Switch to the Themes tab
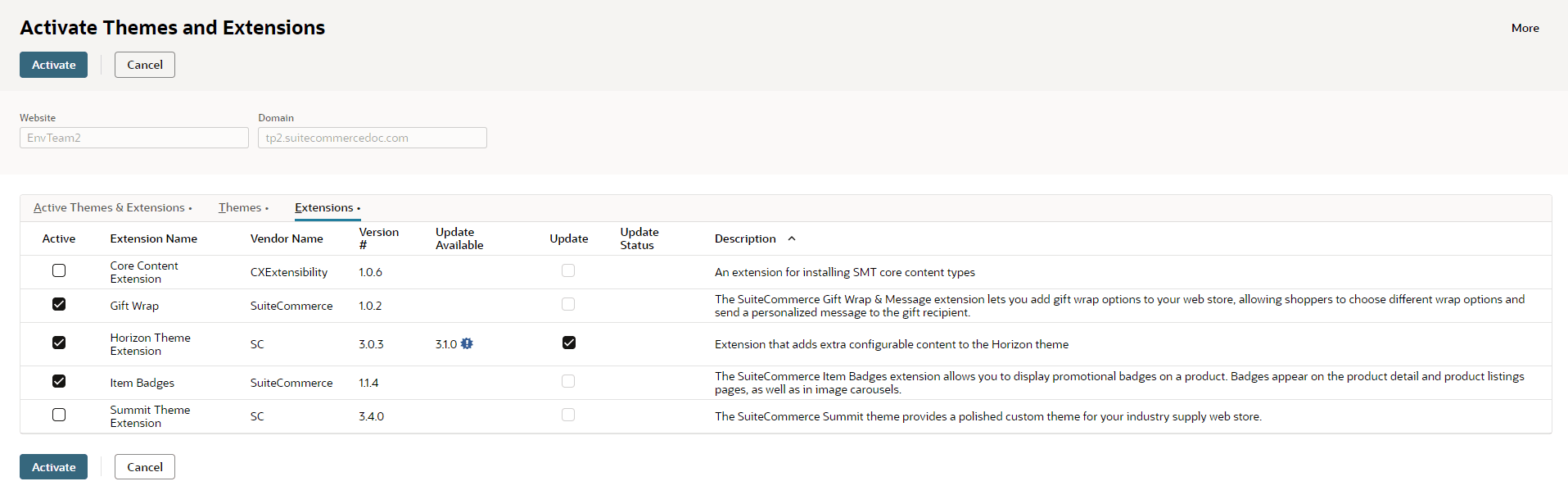Viewport: 1568px width, 504px height. (x=243, y=208)
